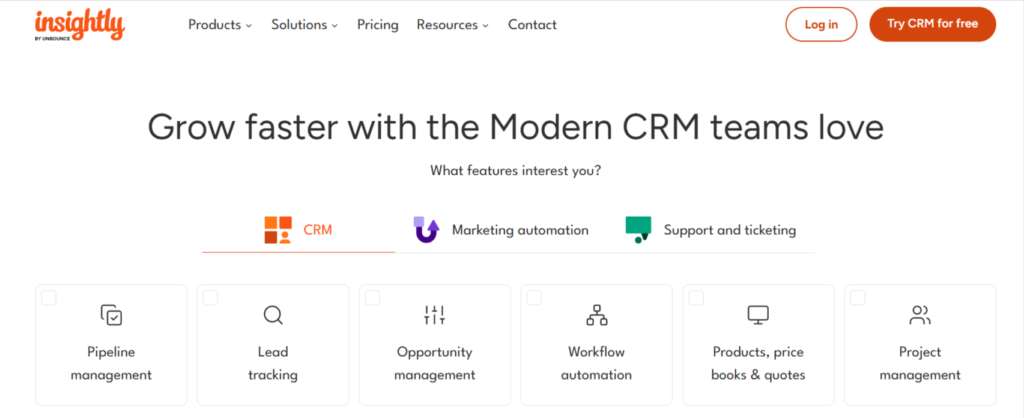Open the Pricing page

pyautogui.click(x=377, y=25)
